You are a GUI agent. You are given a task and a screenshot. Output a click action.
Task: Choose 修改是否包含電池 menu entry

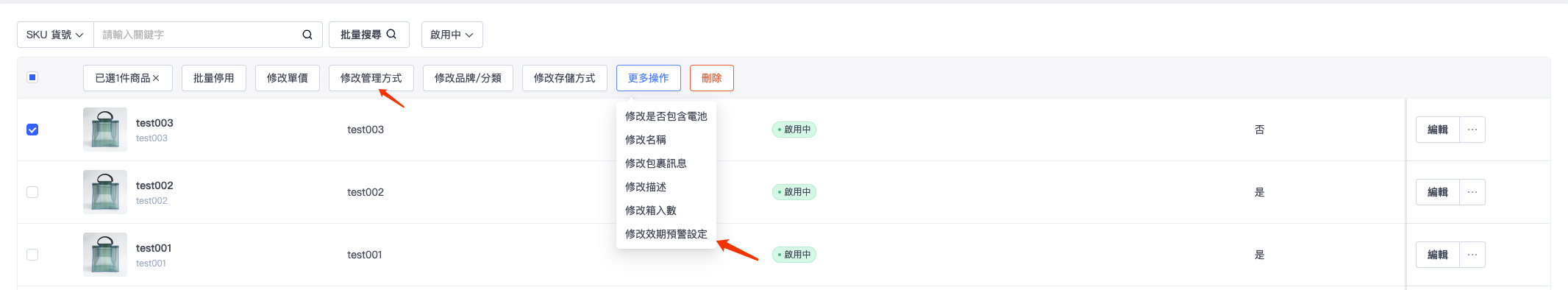(666, 116)
